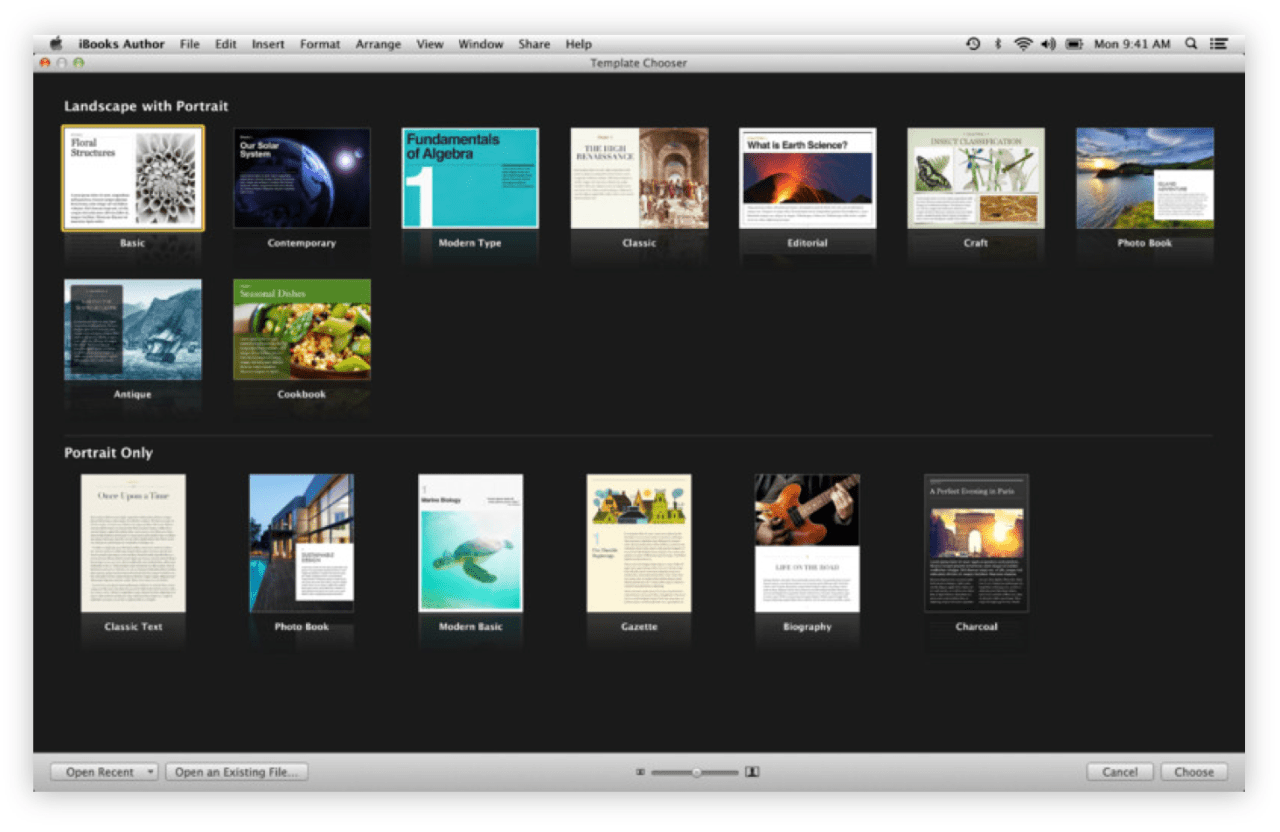Select the Charcoal portrait template
Screen dimensions: 1280x832
(x=976, y=544)
